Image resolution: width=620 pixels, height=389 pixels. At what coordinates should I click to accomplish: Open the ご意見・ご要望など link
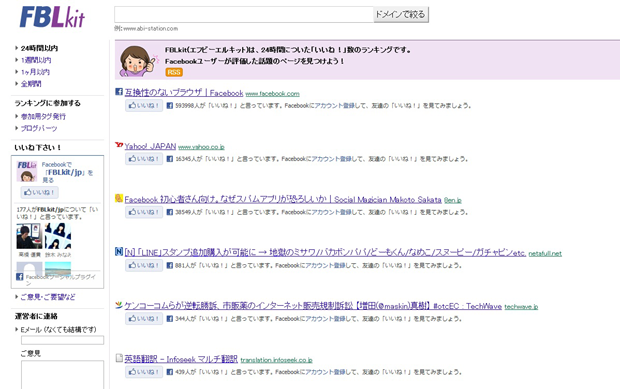[48, 297]
